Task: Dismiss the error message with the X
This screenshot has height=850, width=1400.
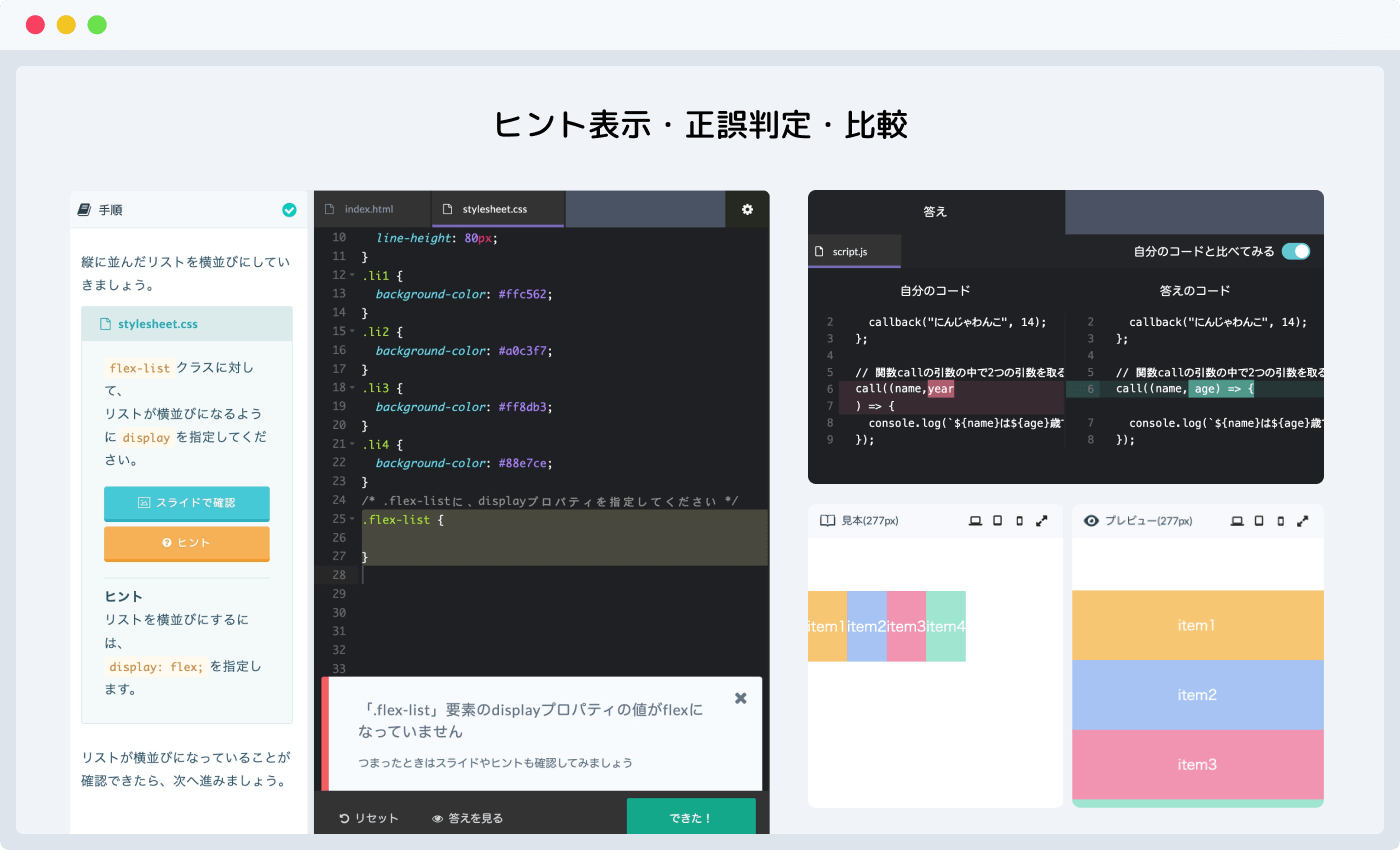Action: tap(740, 698)
